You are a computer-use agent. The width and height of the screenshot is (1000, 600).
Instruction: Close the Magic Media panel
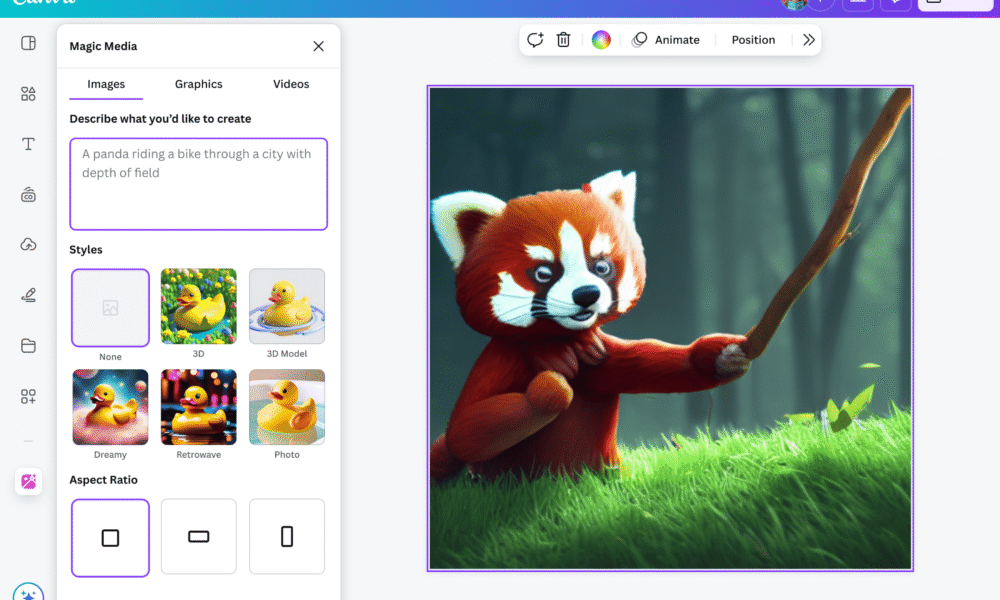click(318, 46)
